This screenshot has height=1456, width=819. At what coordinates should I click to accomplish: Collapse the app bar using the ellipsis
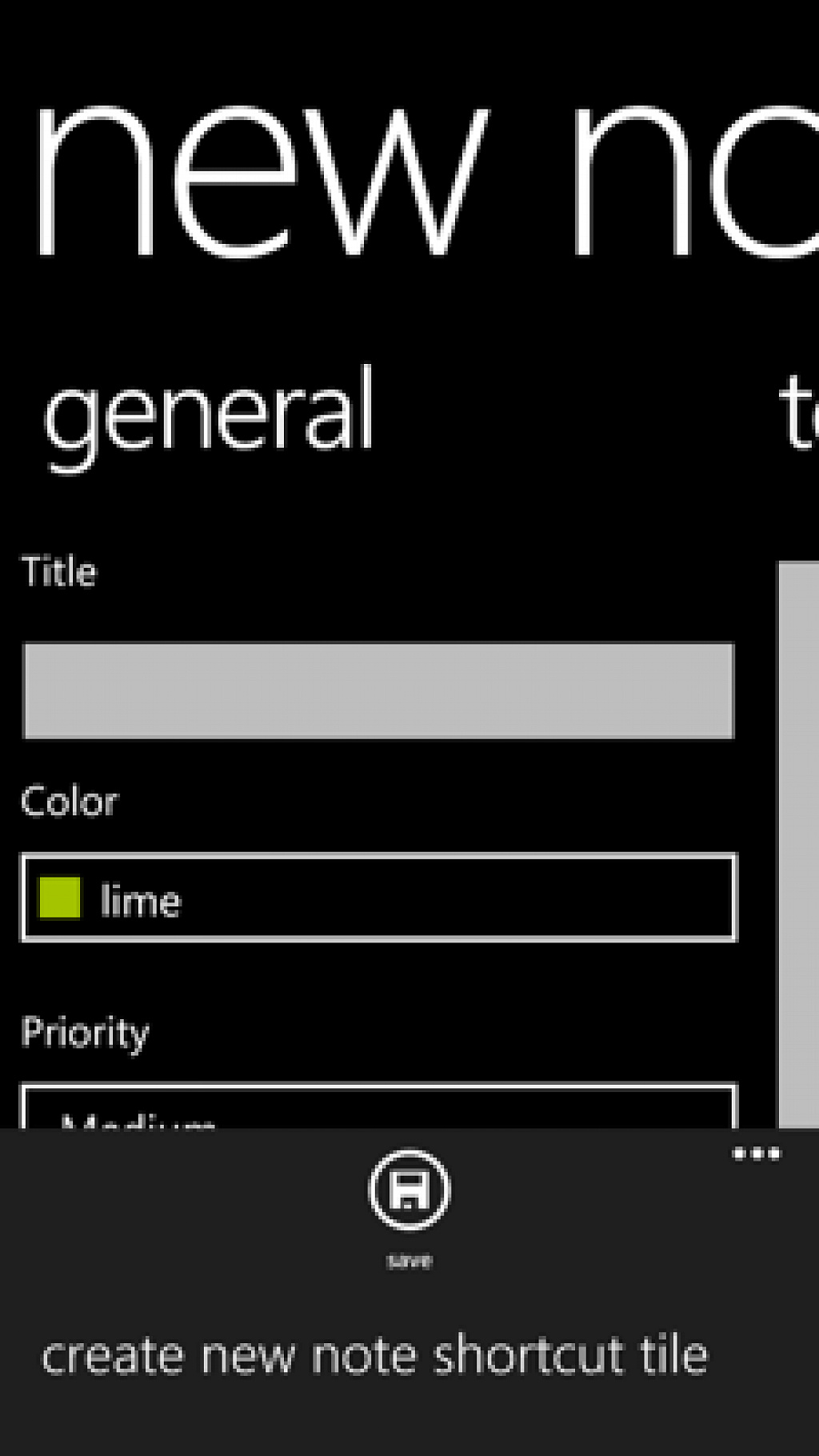click(x=757, y=1154)
